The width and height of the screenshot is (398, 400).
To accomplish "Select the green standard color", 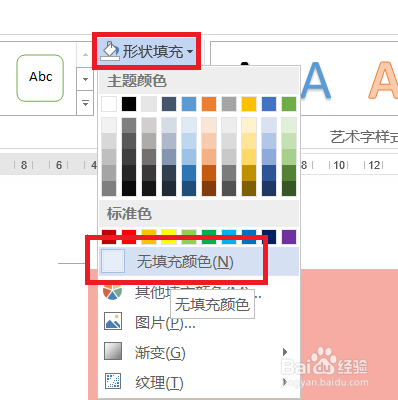I will click(209, 237).
